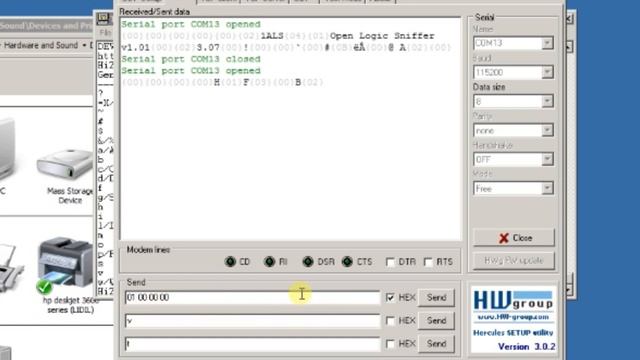Click the HWg FW update button
Image resolution: width=640 pixels, height=360 pixels.
coord(514,260)
